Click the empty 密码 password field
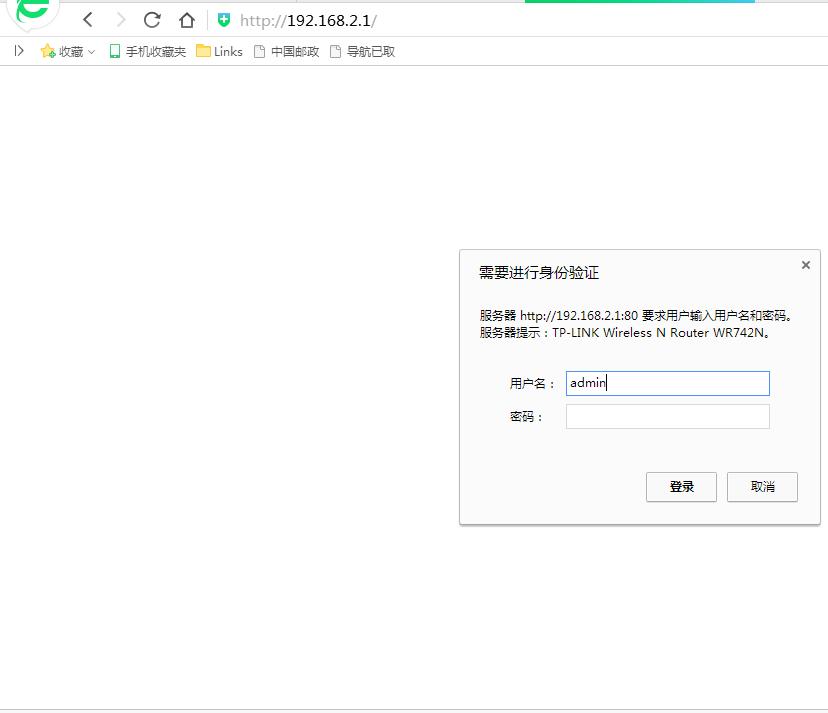This screenshot has width=828, height=713. (667, 416)
